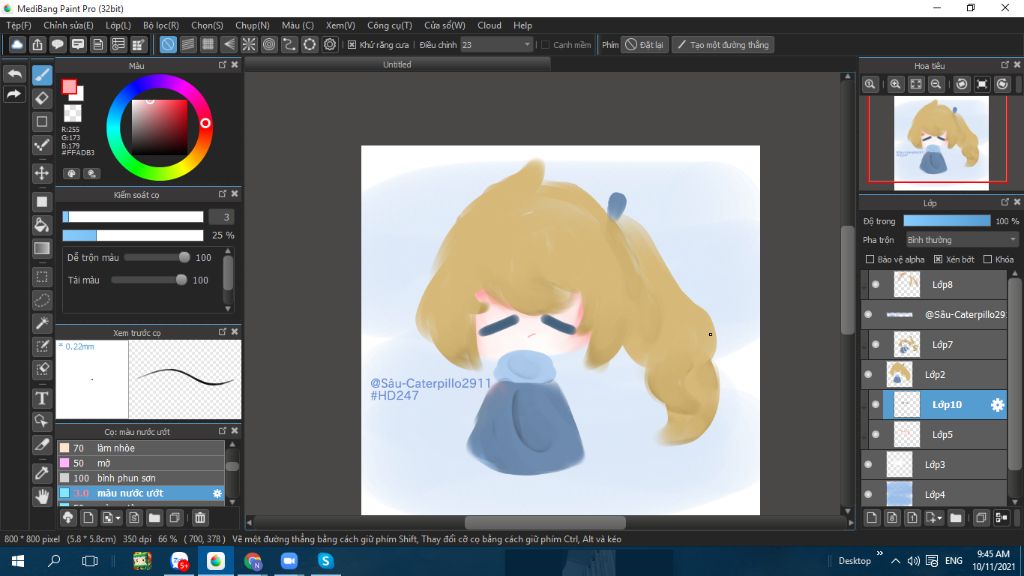The height and width of the screenshot is (576, 1024).
Task: Hide layer Lớp8
Action: point(876,284)
